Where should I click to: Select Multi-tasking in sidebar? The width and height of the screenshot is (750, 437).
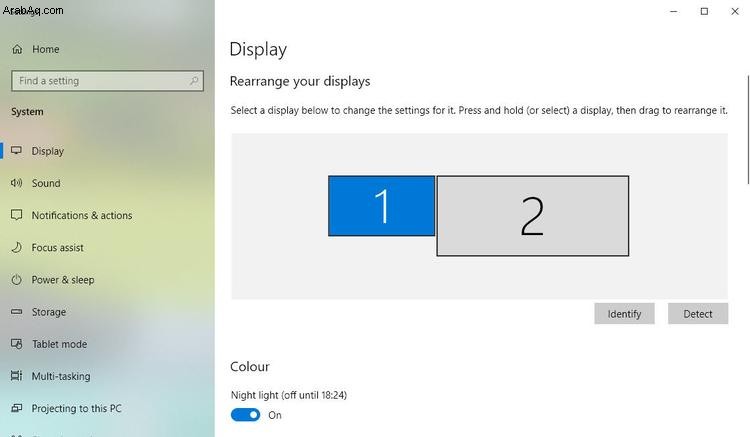click(x=61, y=376)
